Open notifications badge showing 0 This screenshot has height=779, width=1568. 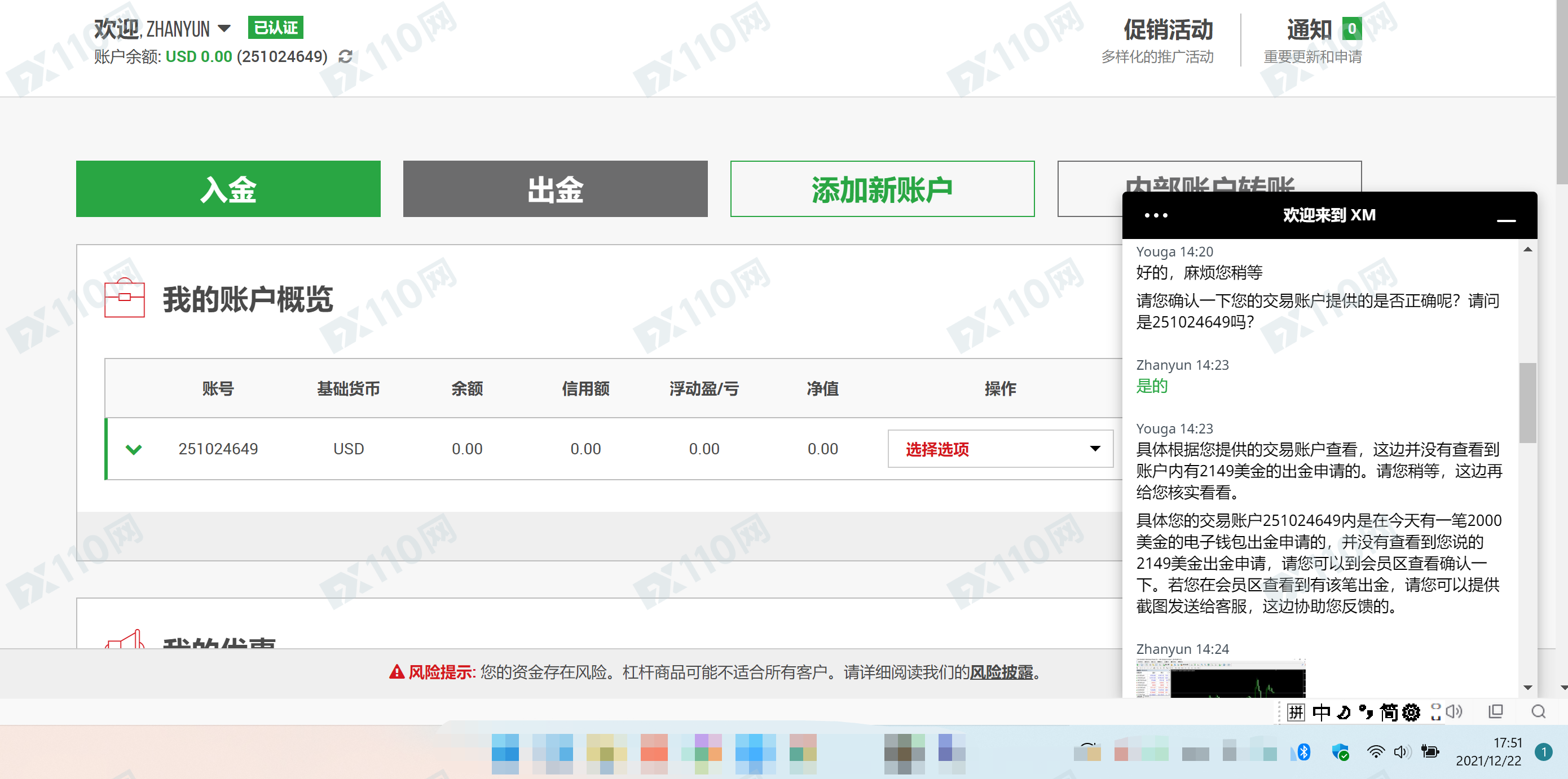tap(1351, 29)
